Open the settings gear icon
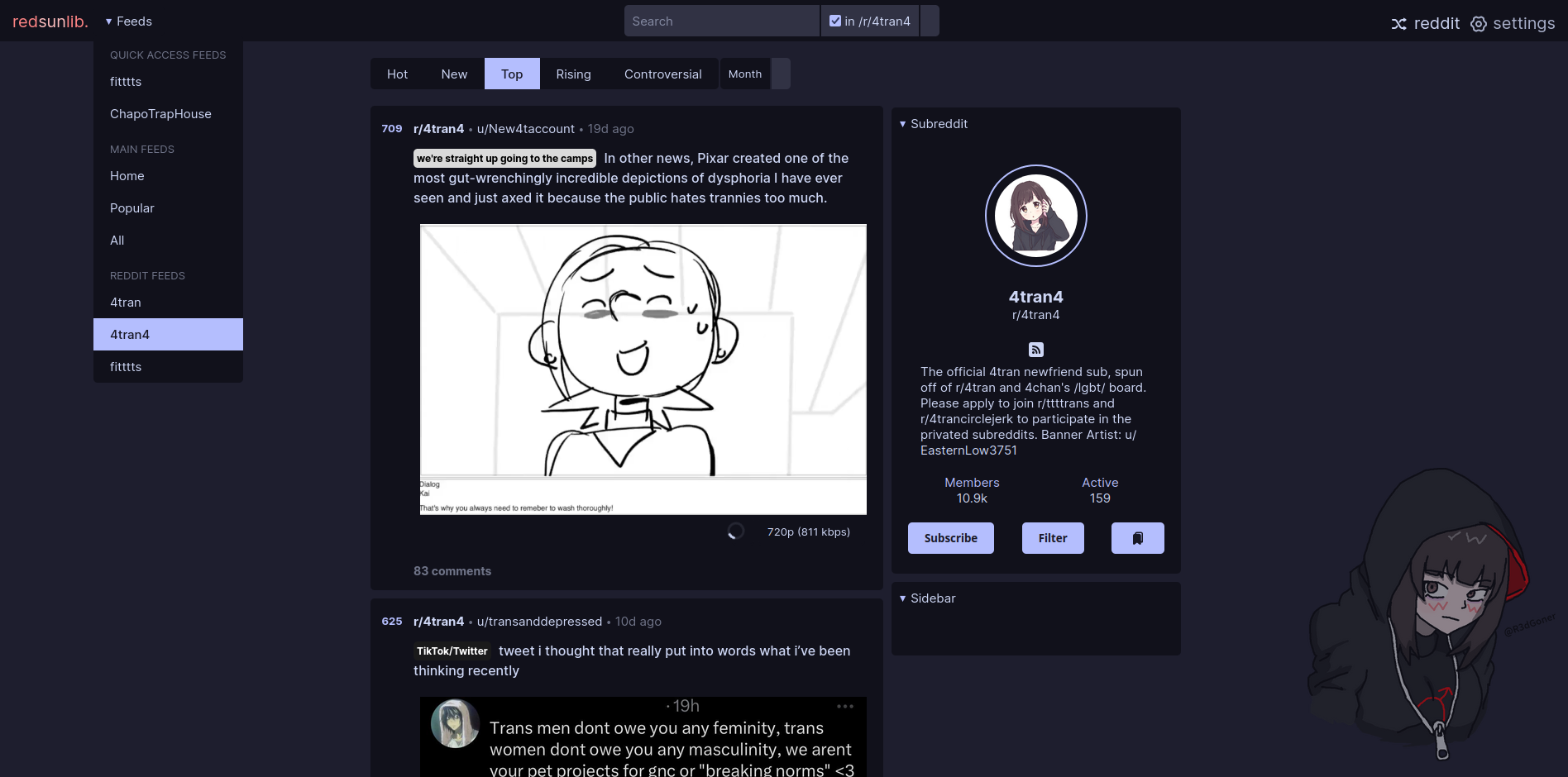 coord(1479,24)
